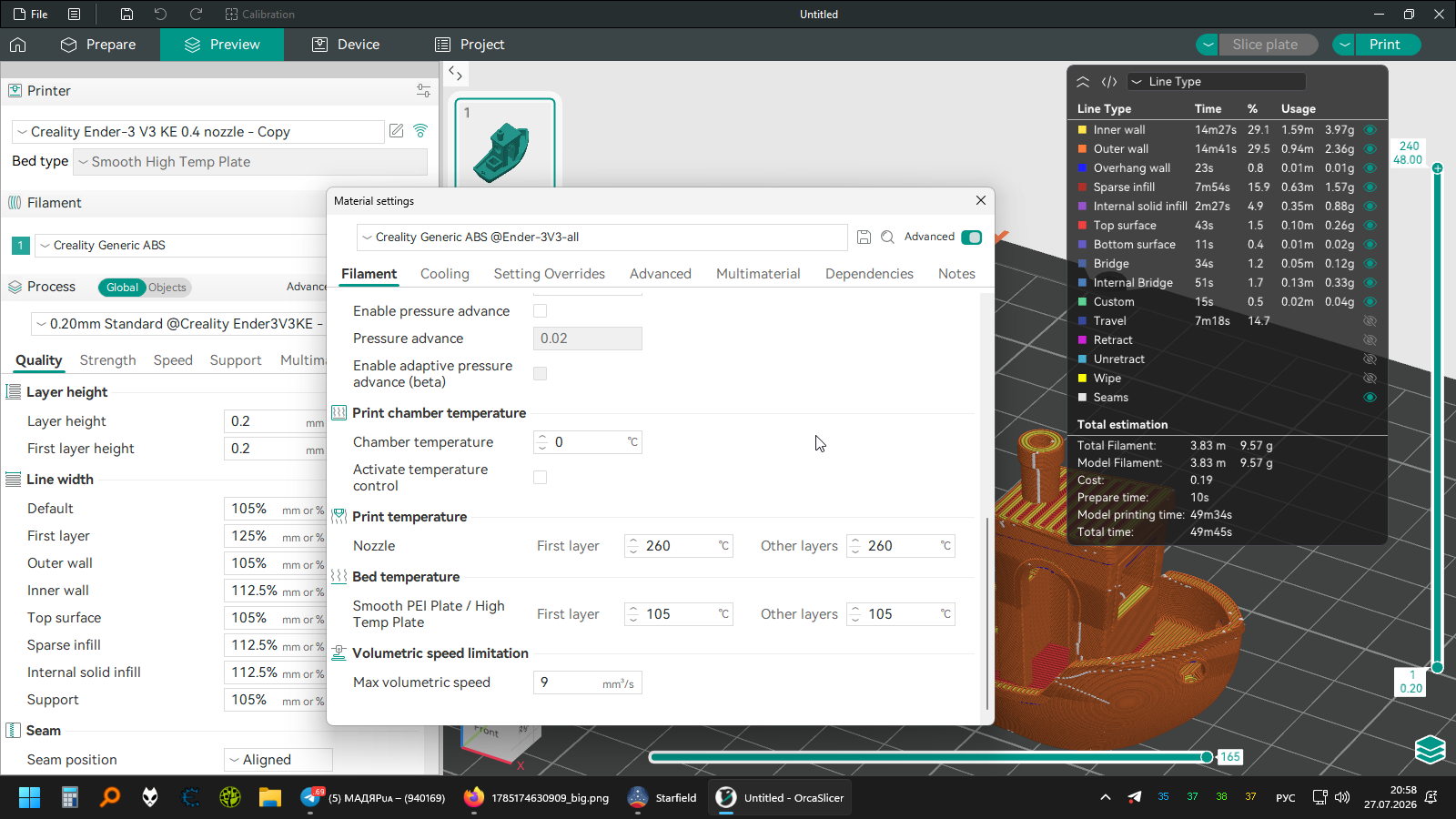Open the Creality Generic ABS filament dropdown in the sidebar
Screen dimensions: 1456x819
pyautogui.click(x=182, y=246)
